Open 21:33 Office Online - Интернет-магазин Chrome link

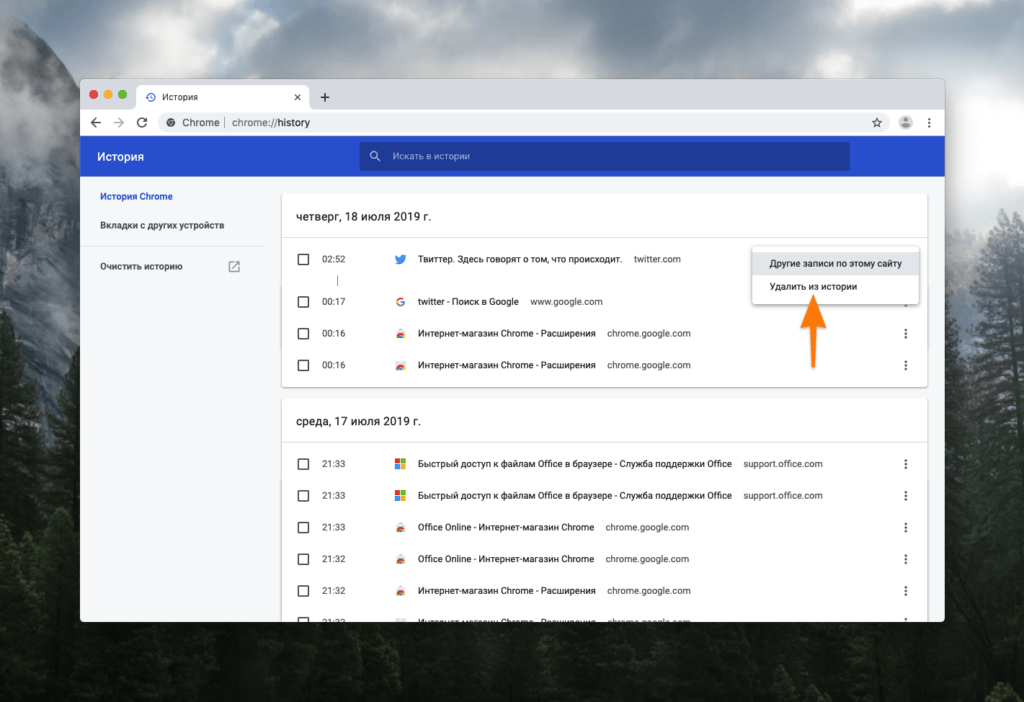pyautogui.click(x=506, y=528)
